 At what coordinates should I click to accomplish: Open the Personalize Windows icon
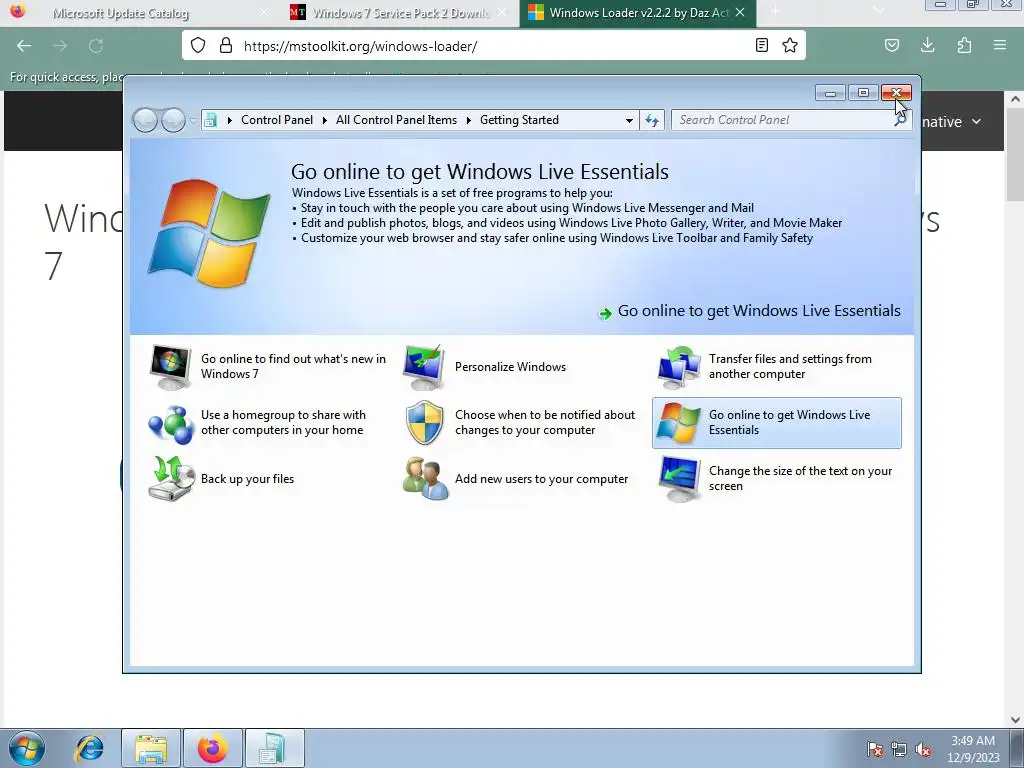424,367
